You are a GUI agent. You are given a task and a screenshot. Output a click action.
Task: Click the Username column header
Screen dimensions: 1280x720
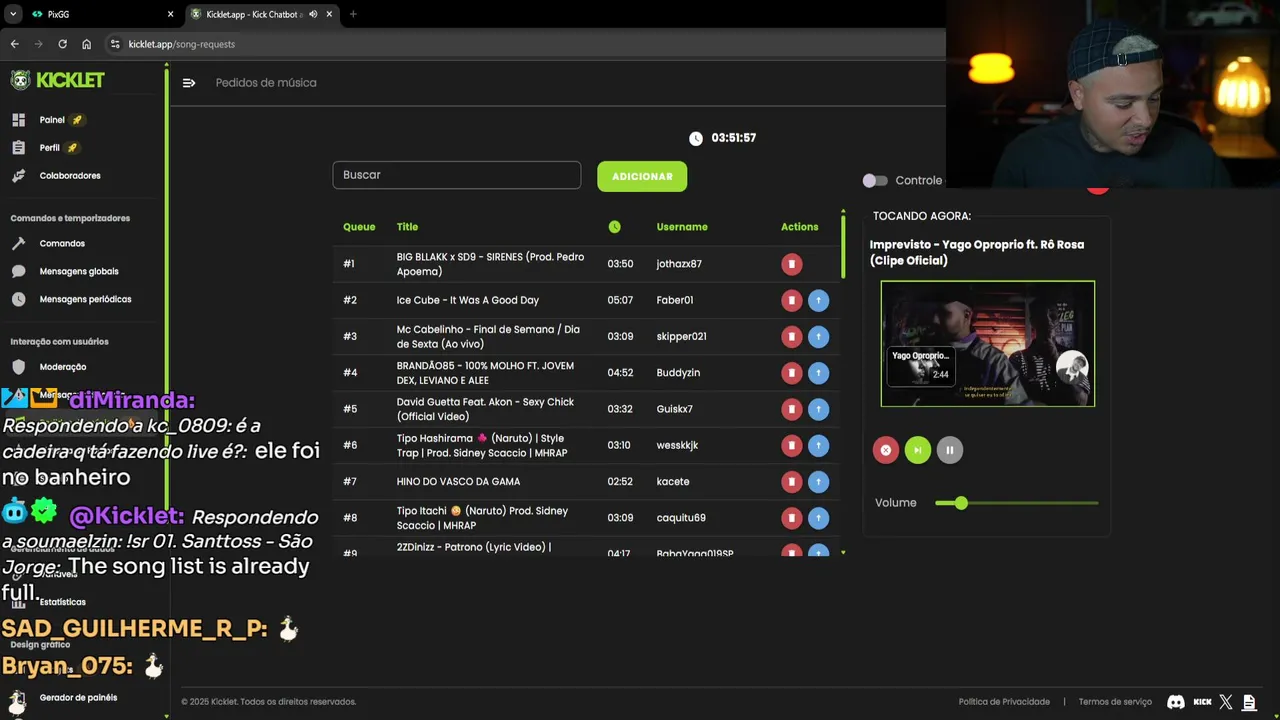[x=682, y=227]
